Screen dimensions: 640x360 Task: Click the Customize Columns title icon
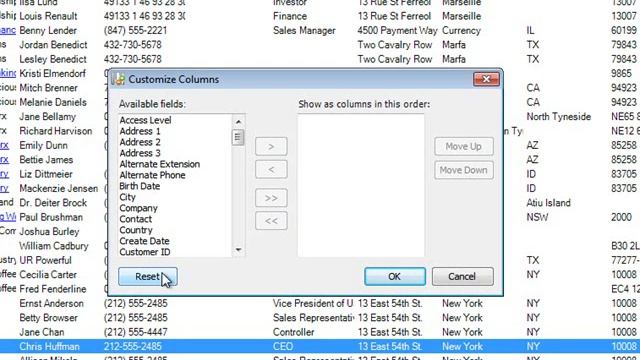coord(119,79)
